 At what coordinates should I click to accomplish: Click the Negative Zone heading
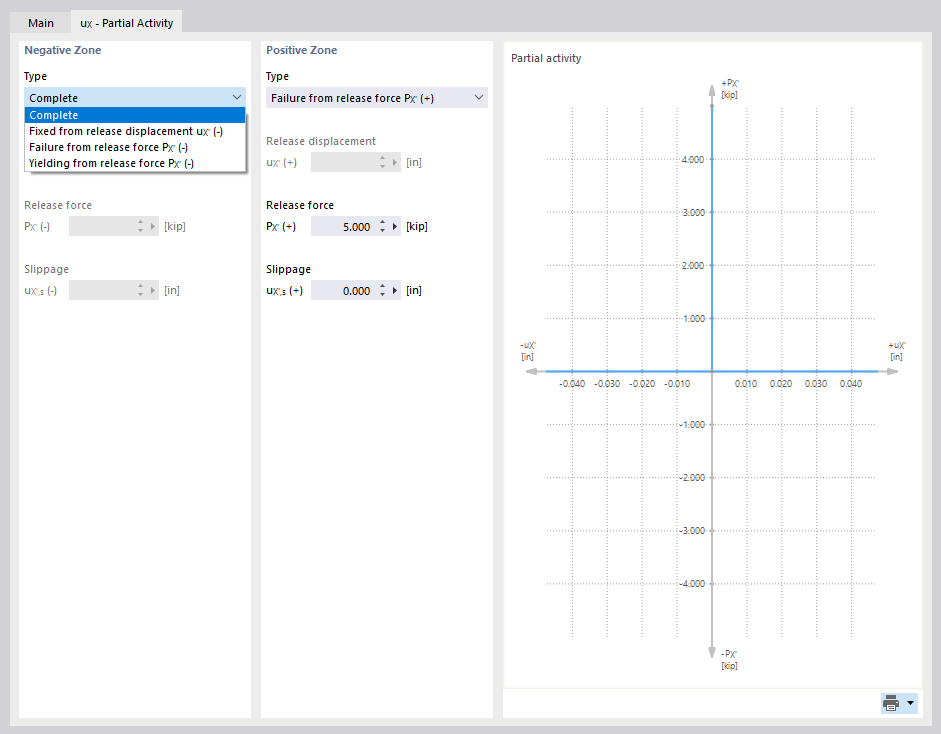click(x=62, y=50)
